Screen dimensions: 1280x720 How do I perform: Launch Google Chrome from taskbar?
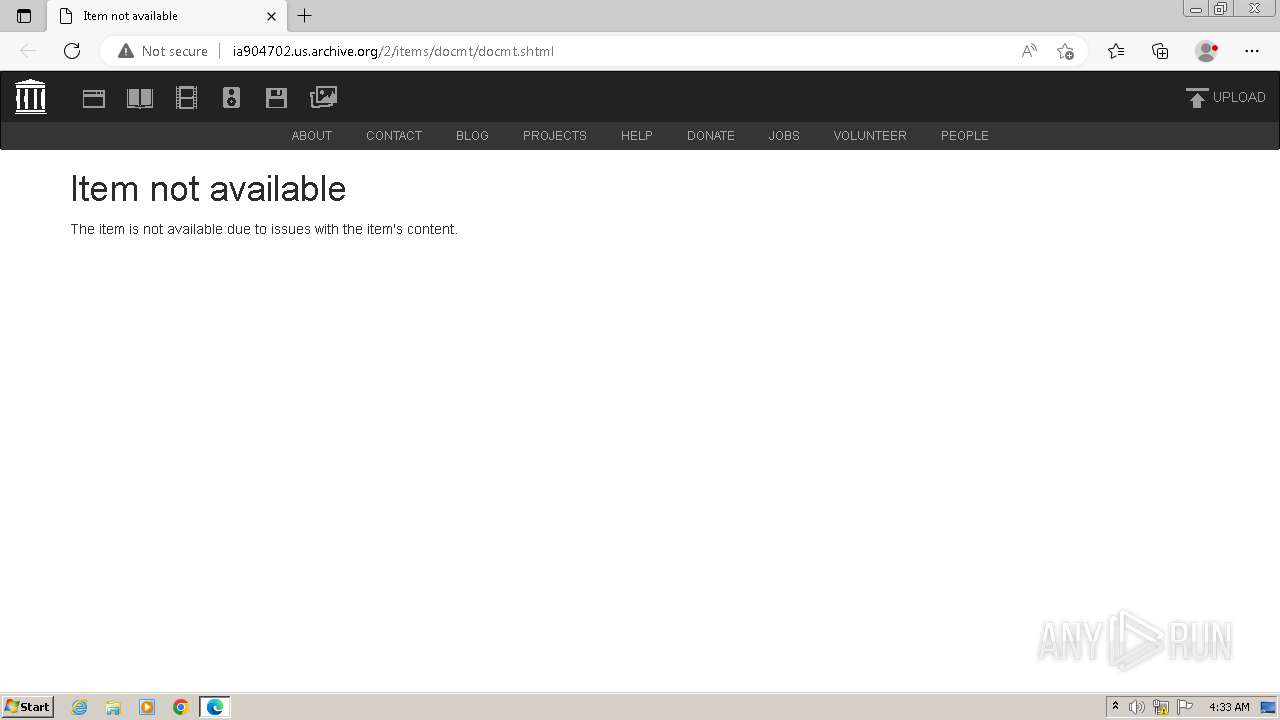(181, 707)
